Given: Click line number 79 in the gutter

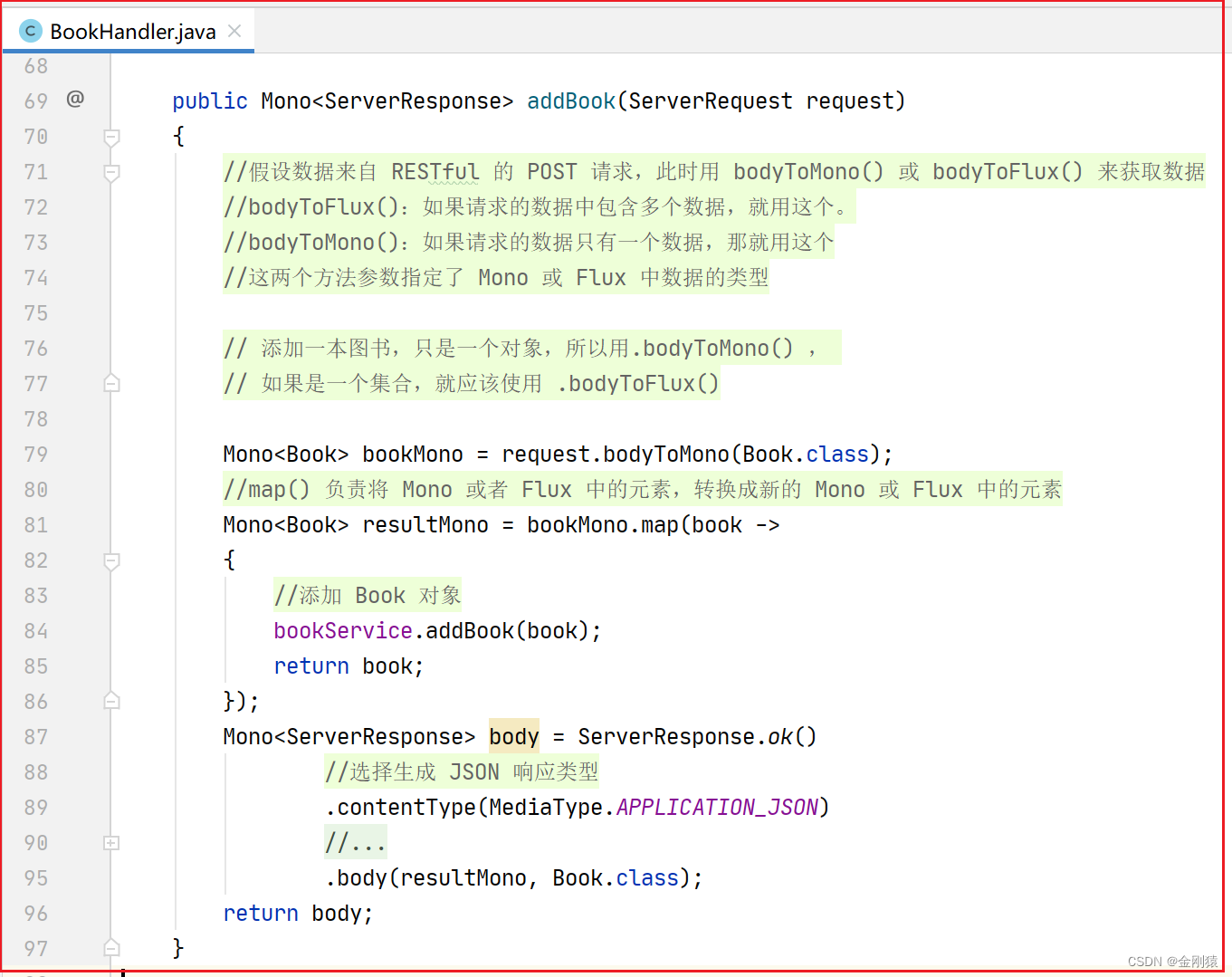Looking at the screenshot, I should coord(36,455).
